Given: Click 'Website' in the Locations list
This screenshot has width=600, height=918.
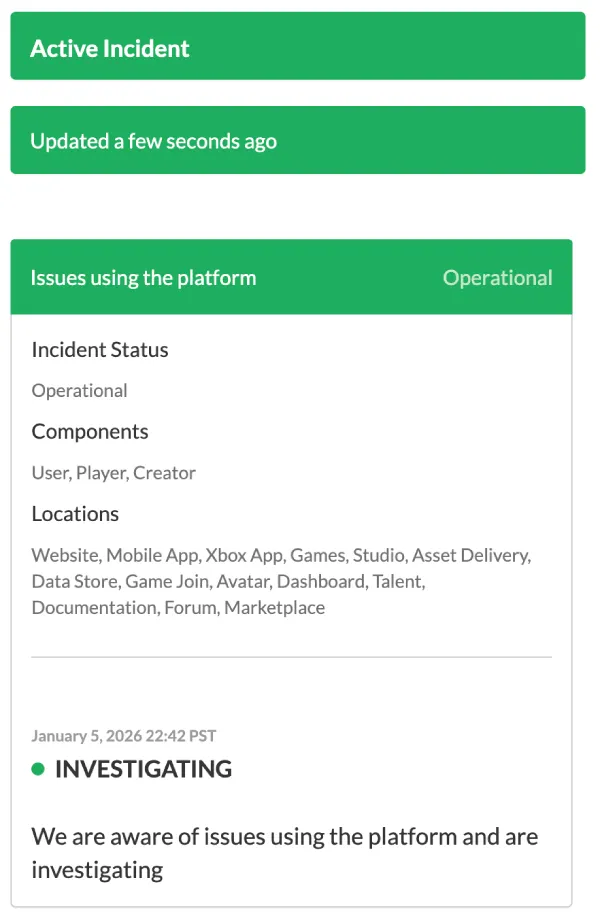Looking at the screenshot, I should 64,555.
